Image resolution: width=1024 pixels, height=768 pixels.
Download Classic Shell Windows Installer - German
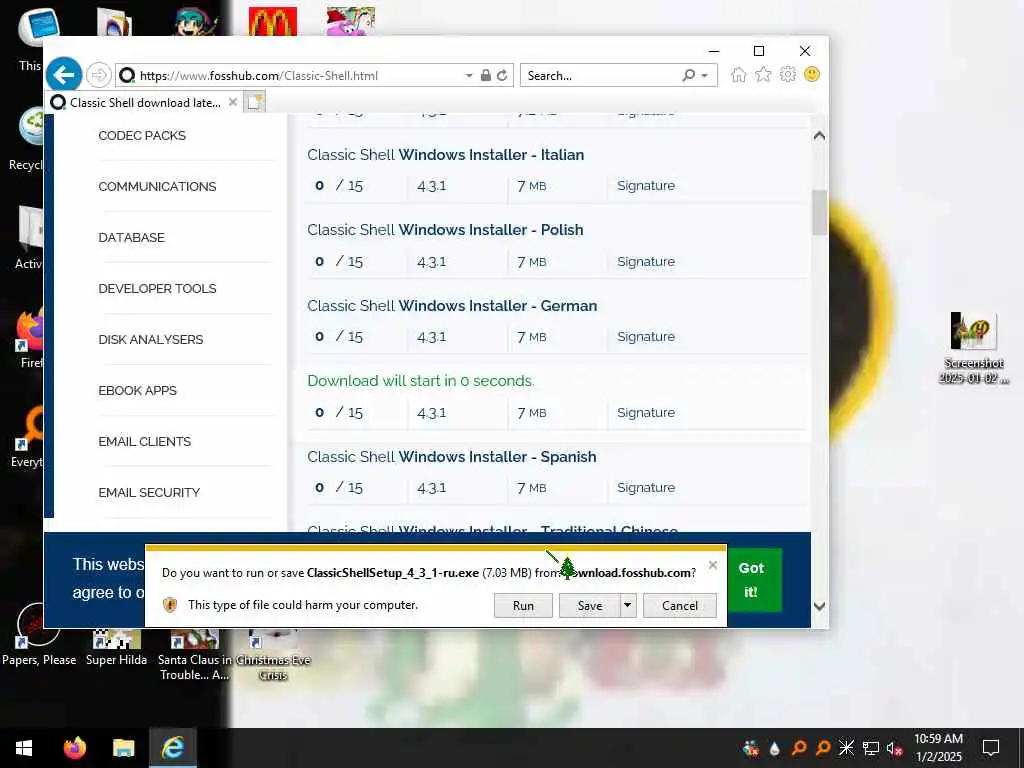click(452, 306)
